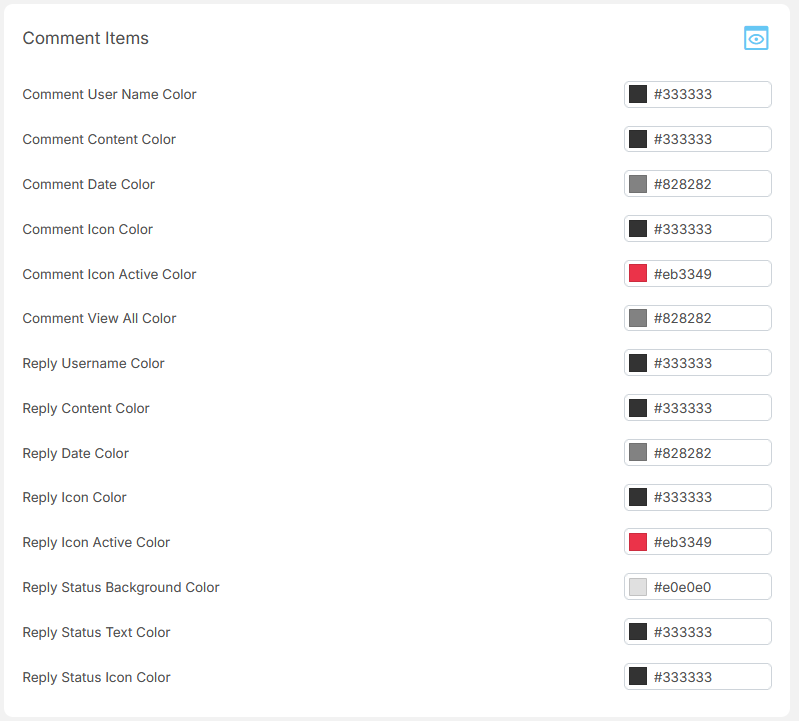The image size is (799, 721).
Task: Open Comment View All Color swatch
Action: (x=638, y=318)
